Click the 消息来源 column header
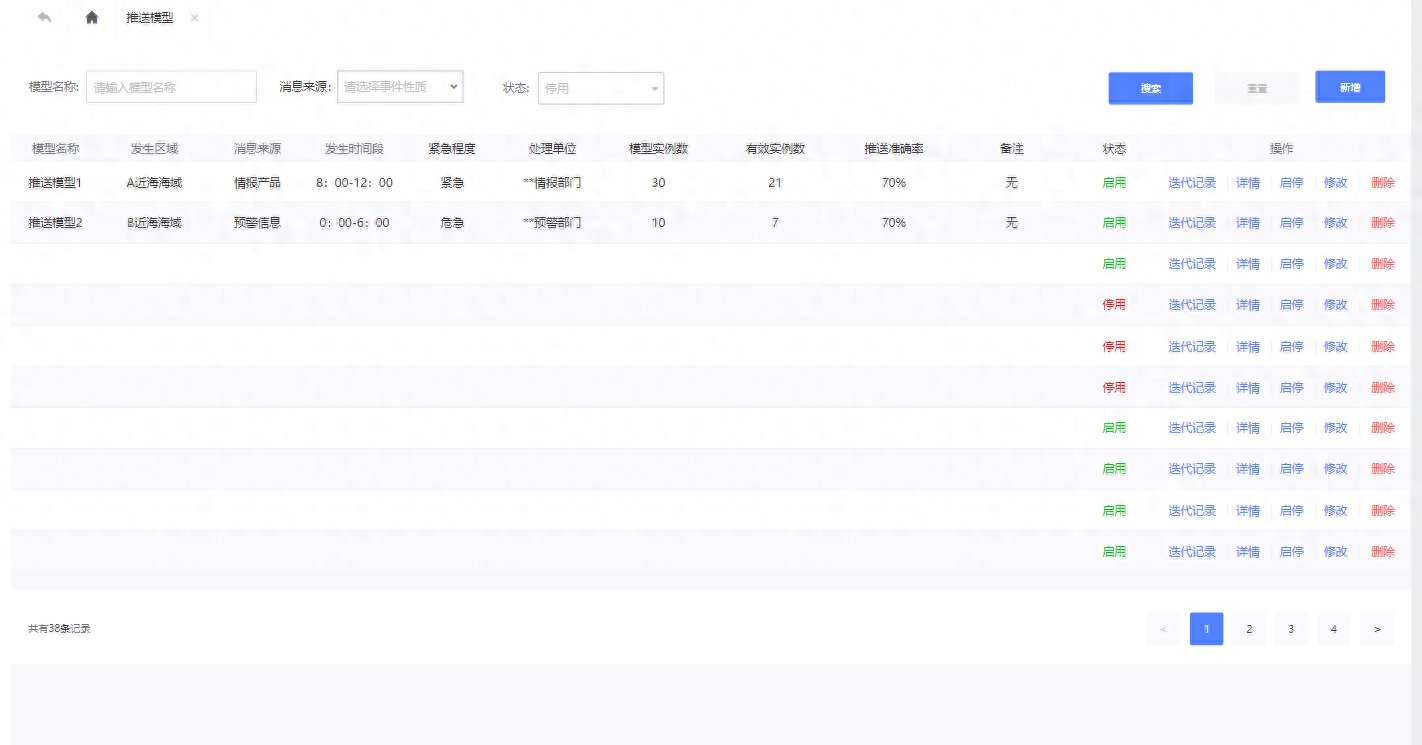 257,149
